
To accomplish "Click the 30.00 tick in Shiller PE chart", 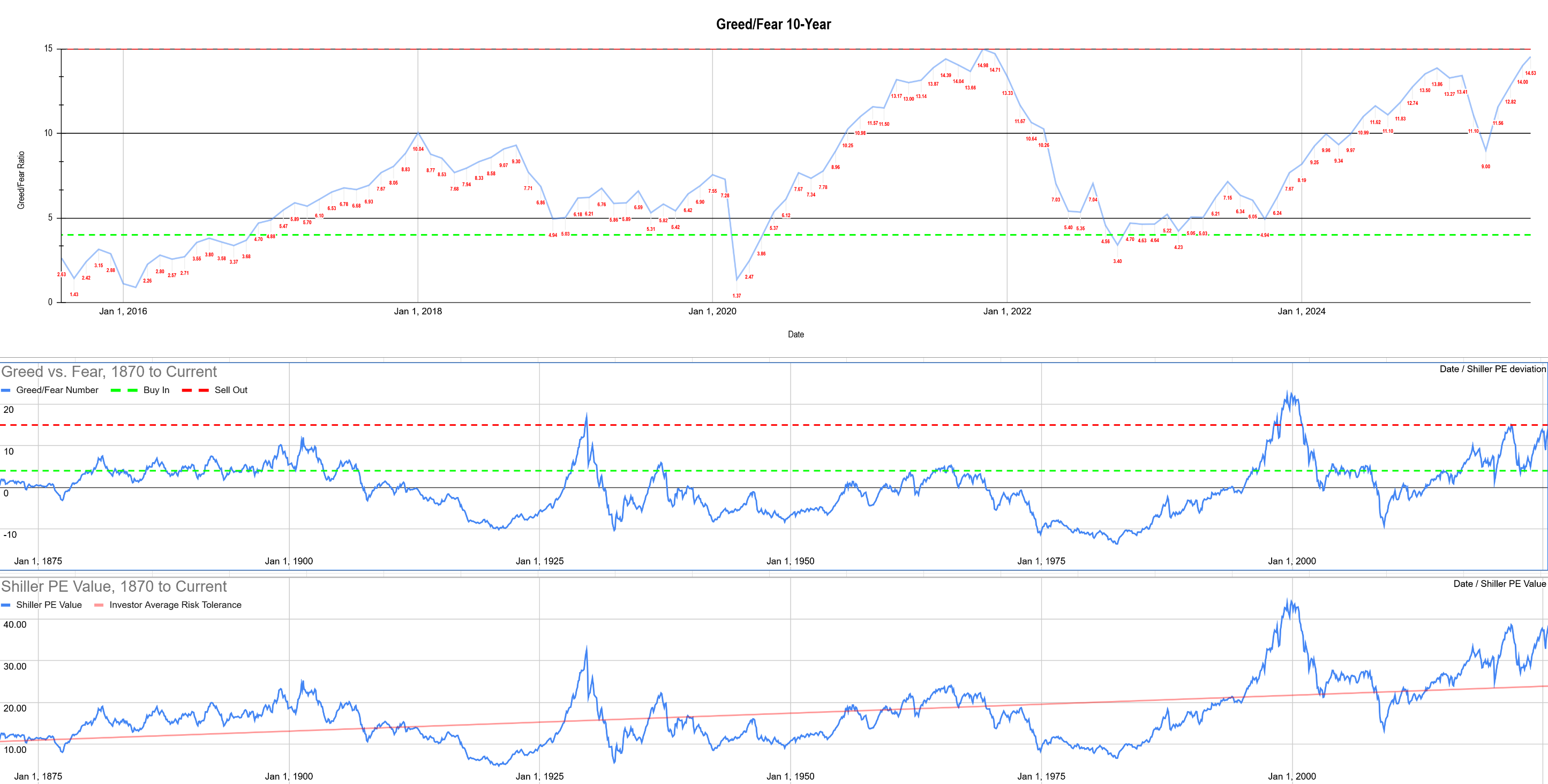I will (15, 666).
